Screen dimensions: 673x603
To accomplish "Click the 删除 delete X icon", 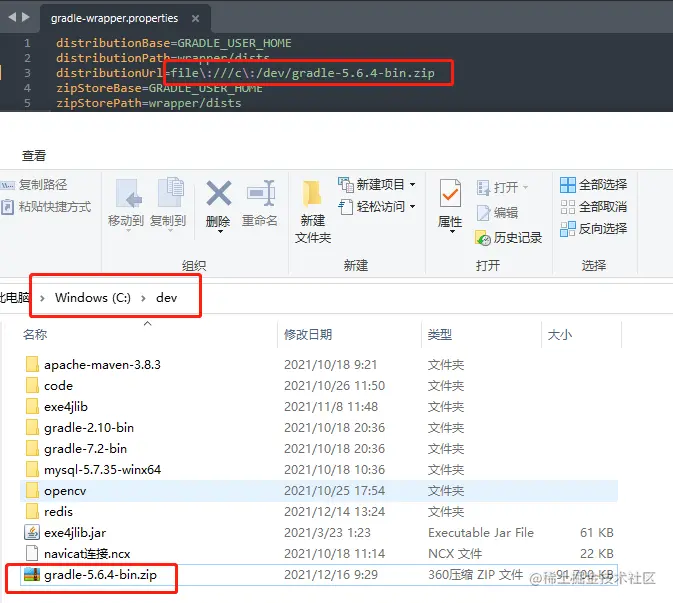I will tap(218, 193).
